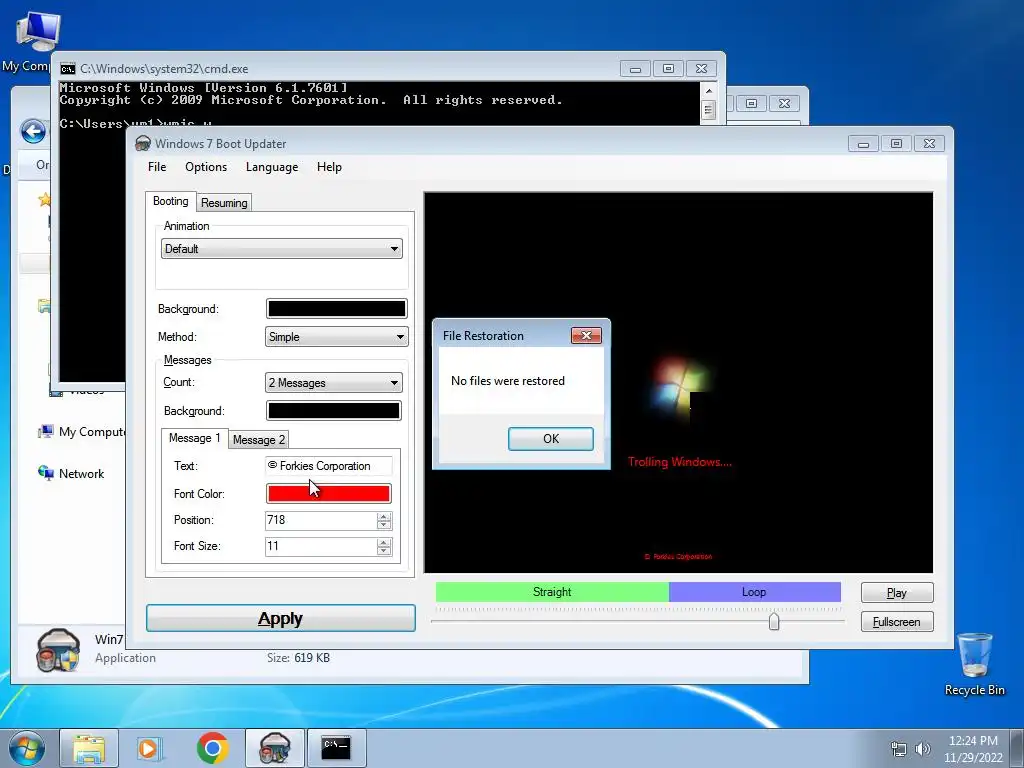Viewport: 1024px width, 768px height.
Task: Click the red Font Color swatch
Action: [328, 494]
